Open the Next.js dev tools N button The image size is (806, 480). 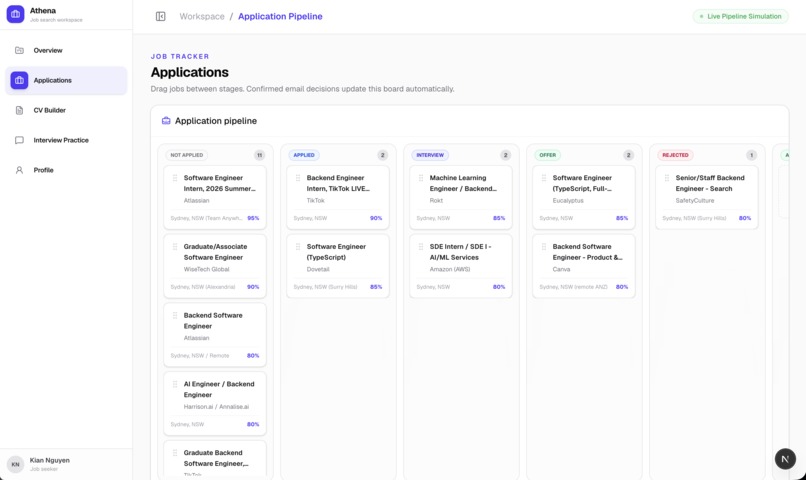point(785,459)
